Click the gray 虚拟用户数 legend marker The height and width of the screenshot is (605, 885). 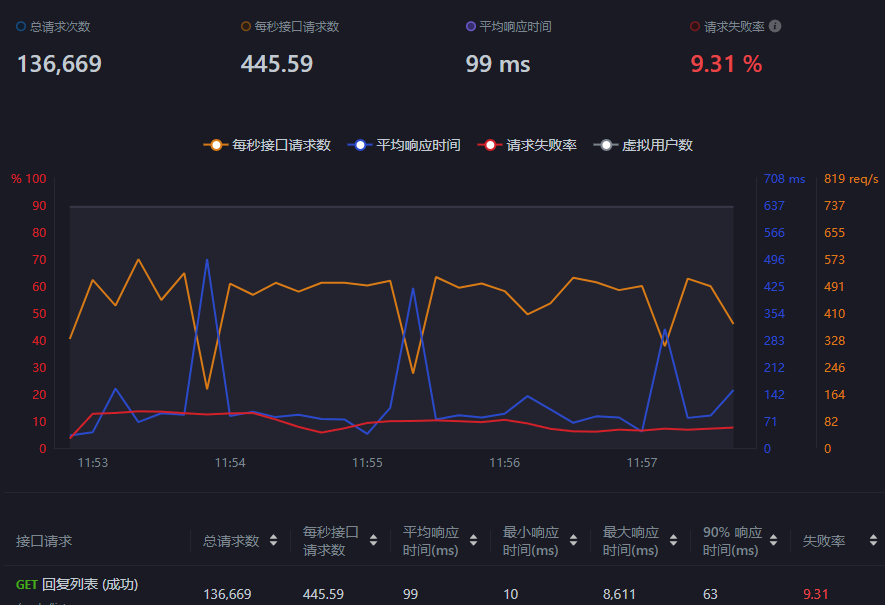pos(606,145)
